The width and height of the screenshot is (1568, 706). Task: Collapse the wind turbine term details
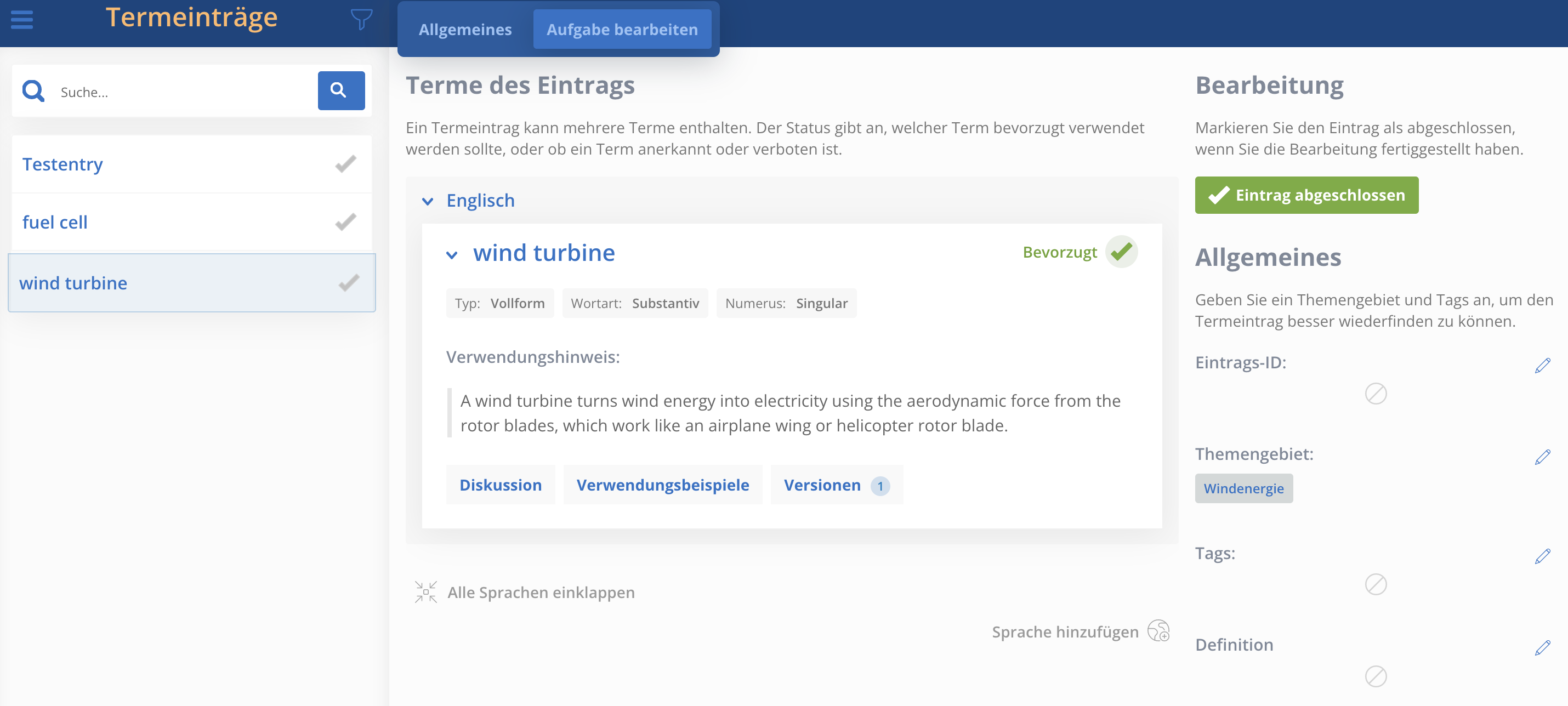[452, 255]
